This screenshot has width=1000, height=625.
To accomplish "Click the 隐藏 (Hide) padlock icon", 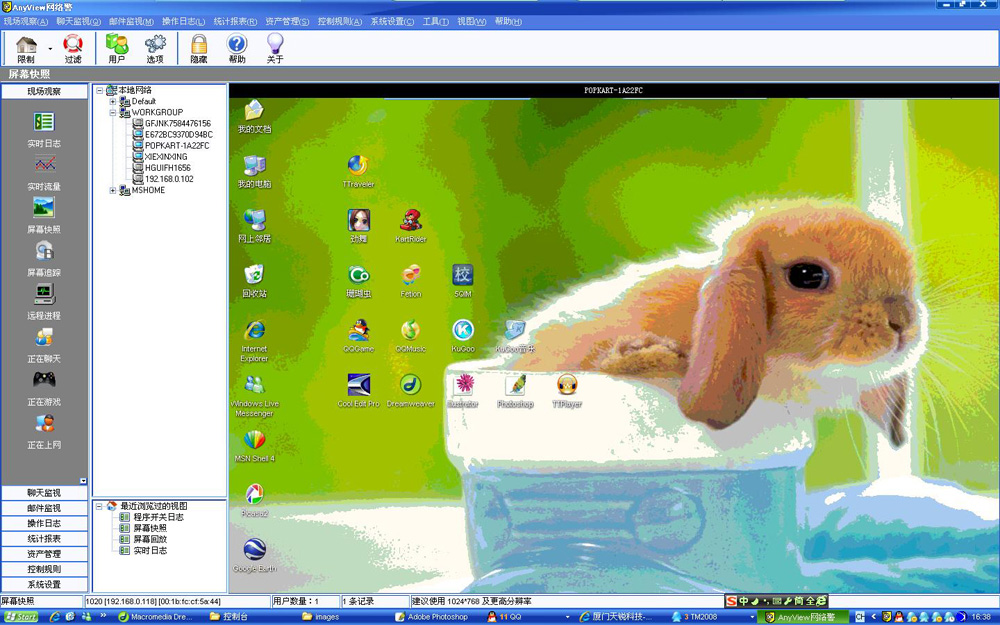I will tap(199, 47).
